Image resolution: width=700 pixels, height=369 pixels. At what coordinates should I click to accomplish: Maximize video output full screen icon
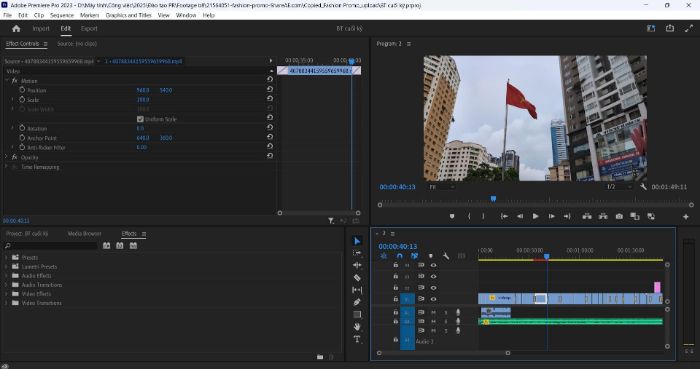click(688, 29)
